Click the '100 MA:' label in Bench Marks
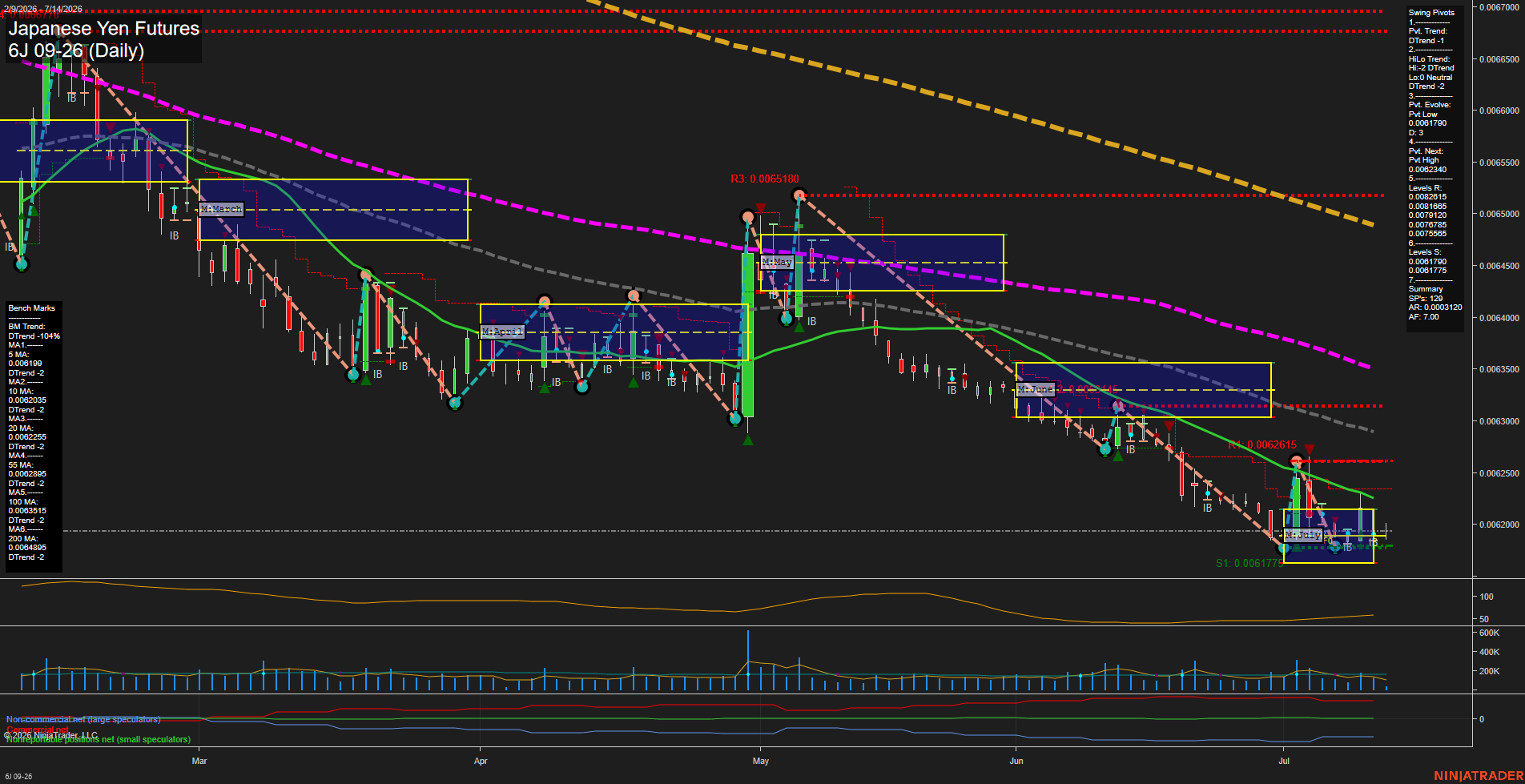Viewport: 1525px width, 784px height. pyautogui.click(x=23, y=502)
